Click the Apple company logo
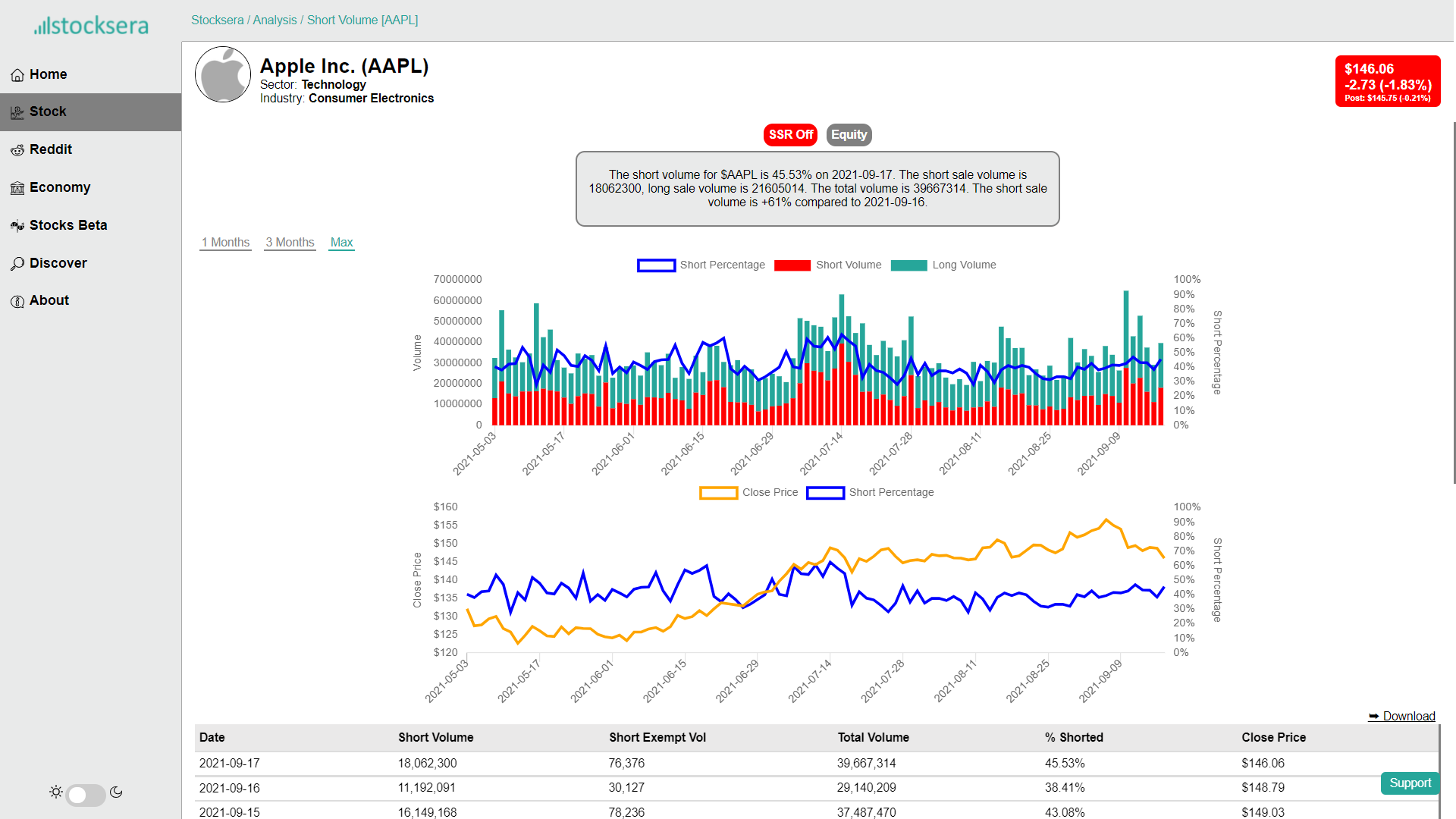This screenshot has height=819, width=1456. point(223,74)
